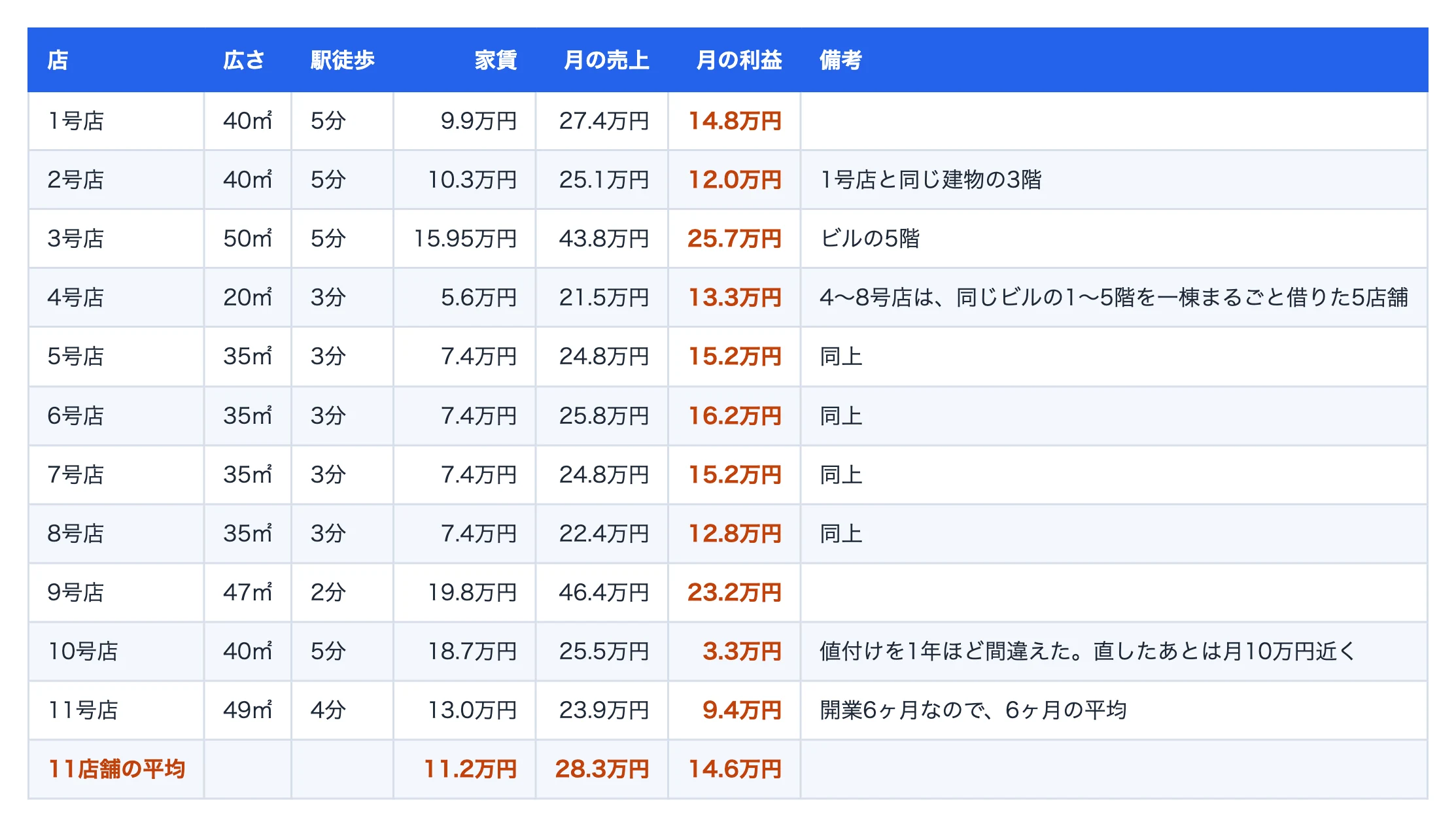1456x828 pixels.
Task: Click the 23.2万円 profit for 9号店
Action: [x=735, y=593]
